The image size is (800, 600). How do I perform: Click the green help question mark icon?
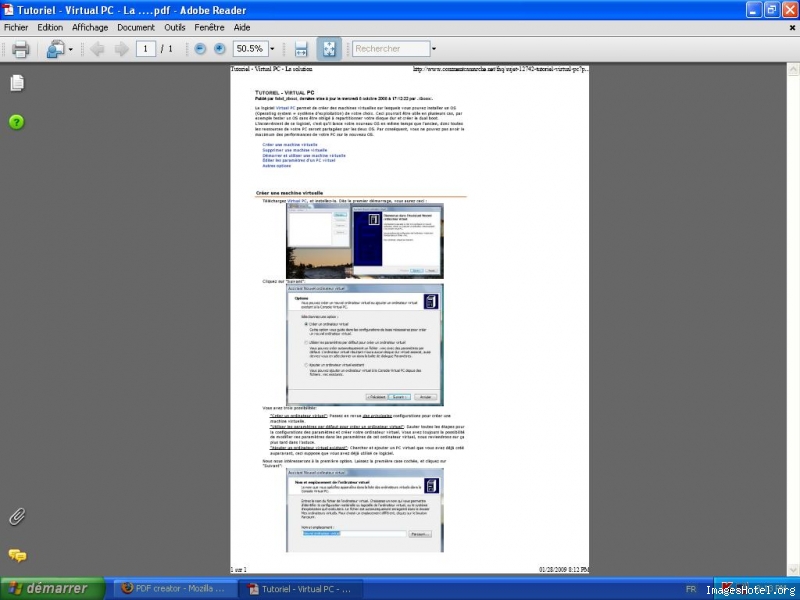(x=16, y=122)
